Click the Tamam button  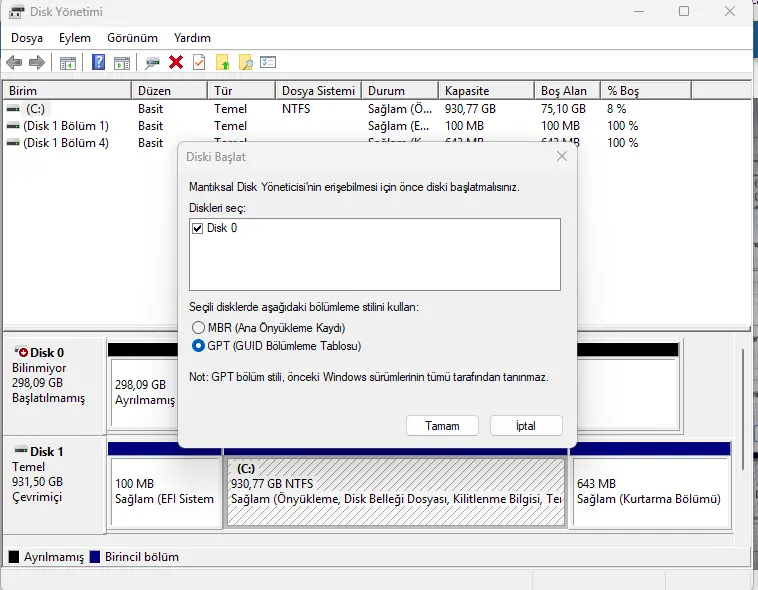pyautogui.click(x=442, y=426)
